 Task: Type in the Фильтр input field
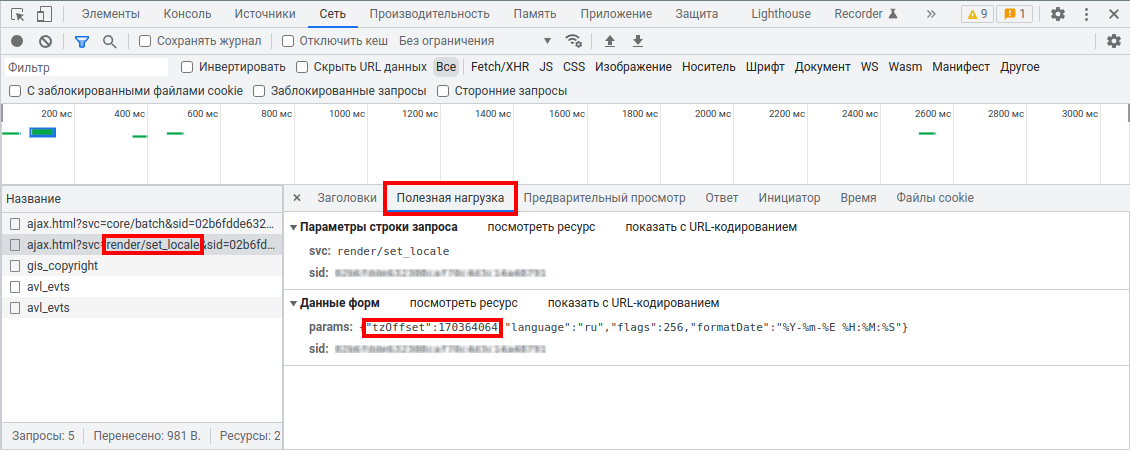coord(85,67)
